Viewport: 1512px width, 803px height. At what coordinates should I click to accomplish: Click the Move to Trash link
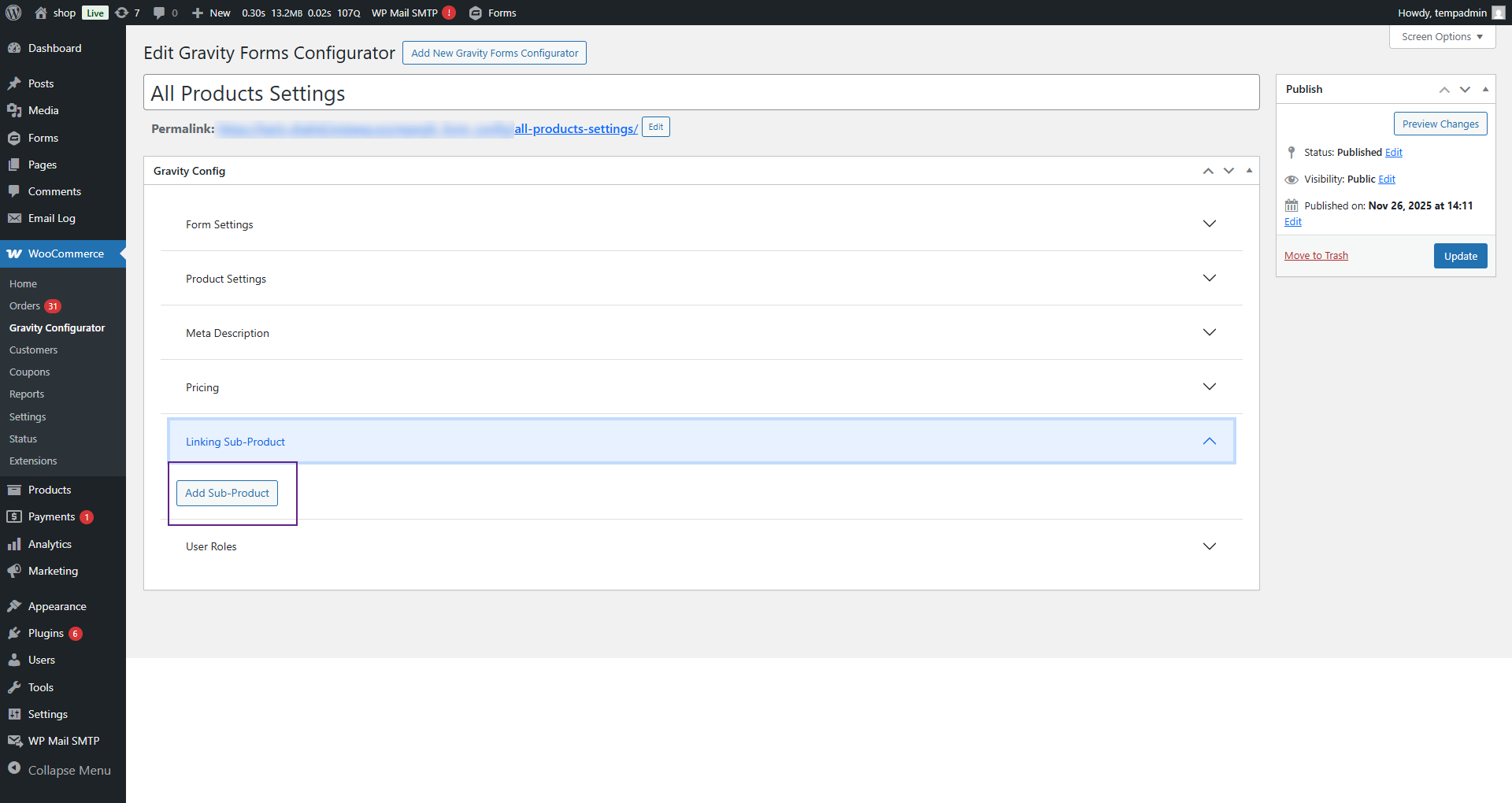click(1316, 256)
